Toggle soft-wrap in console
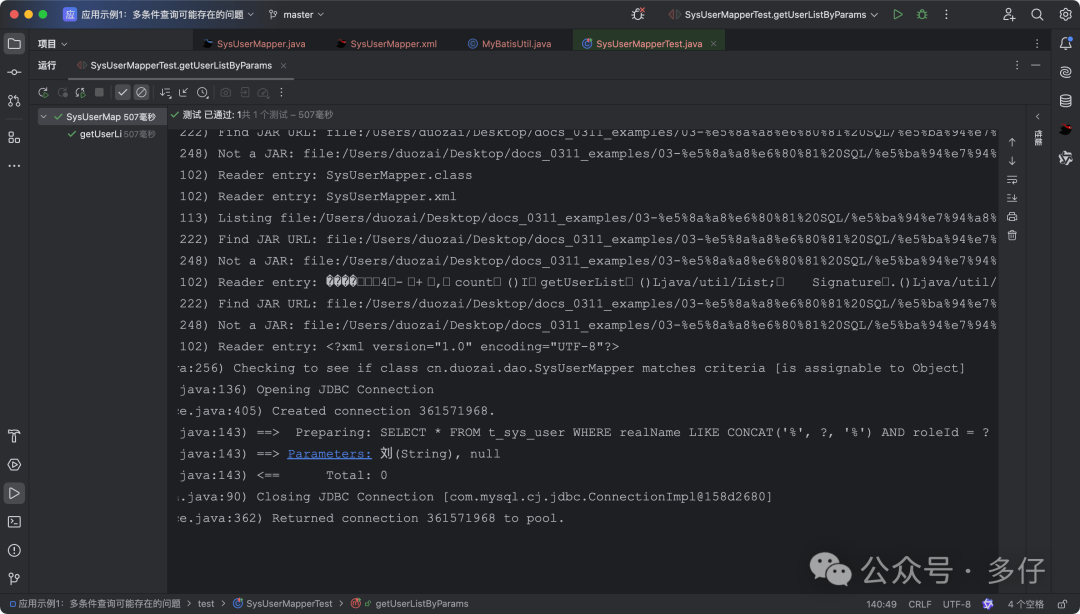The image size is (1080, 614). pyautogui.click(x=1012, y=180)
